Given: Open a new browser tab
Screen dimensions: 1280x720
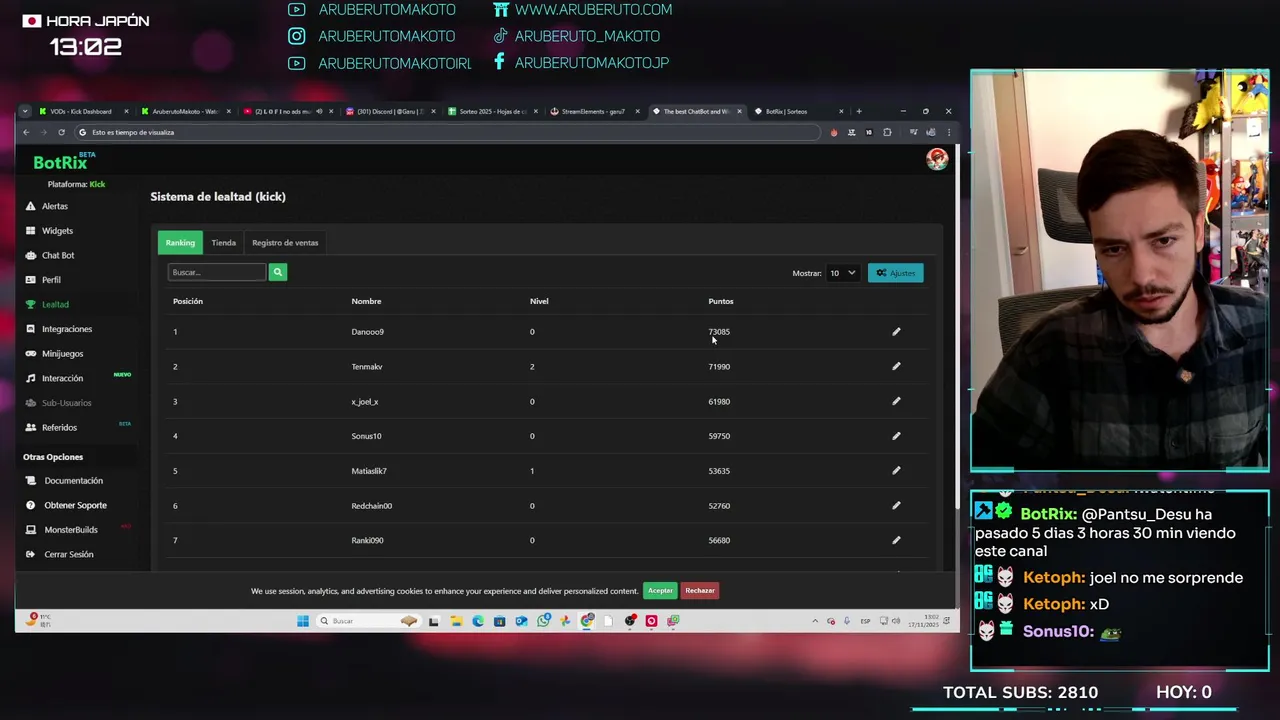Looking at the screenshot, I should coord(859,111).
